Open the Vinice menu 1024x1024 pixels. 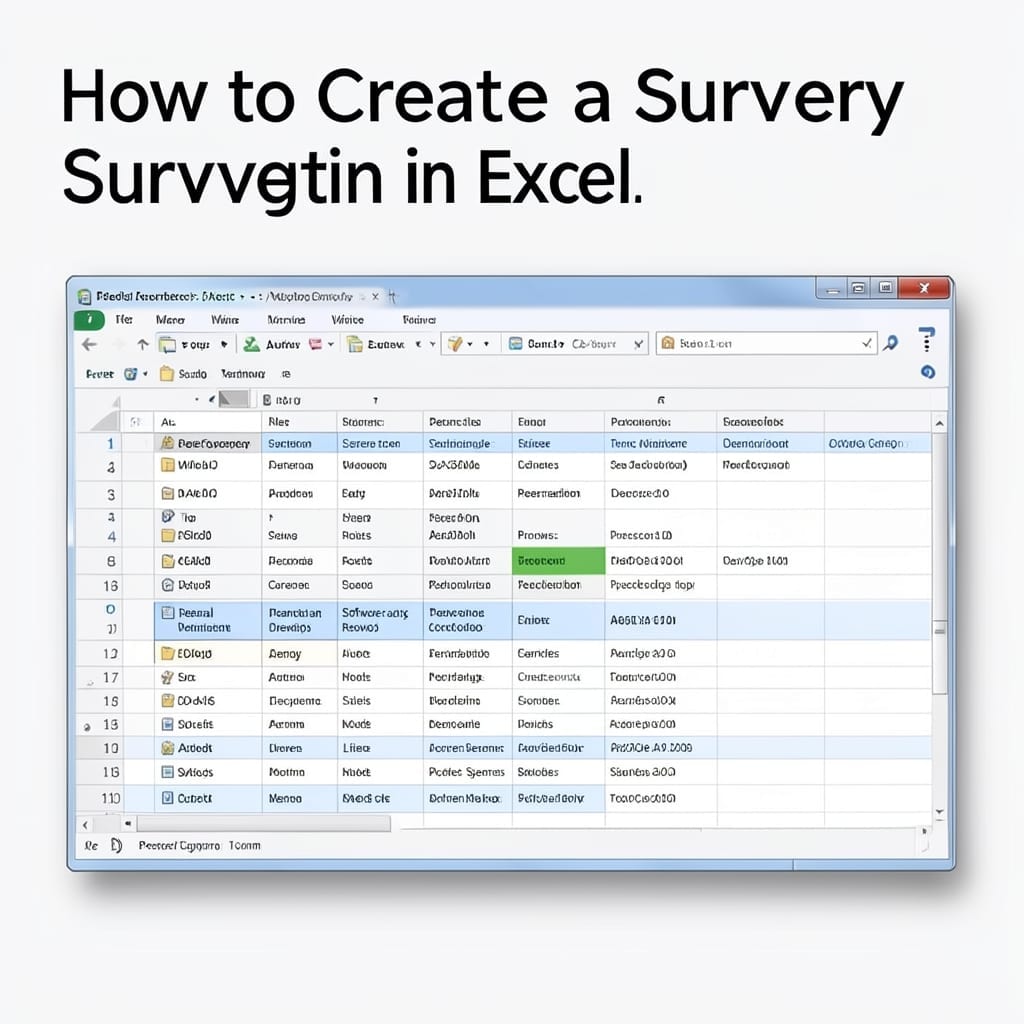tap(347, 319)
